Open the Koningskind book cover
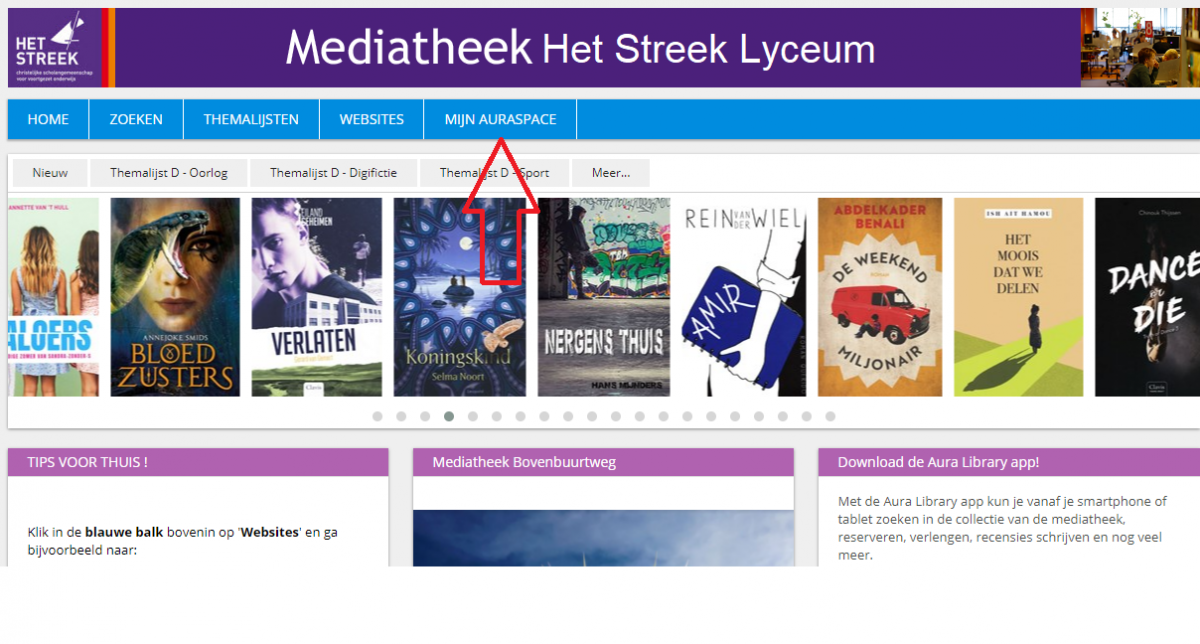 tap(459, 297)
